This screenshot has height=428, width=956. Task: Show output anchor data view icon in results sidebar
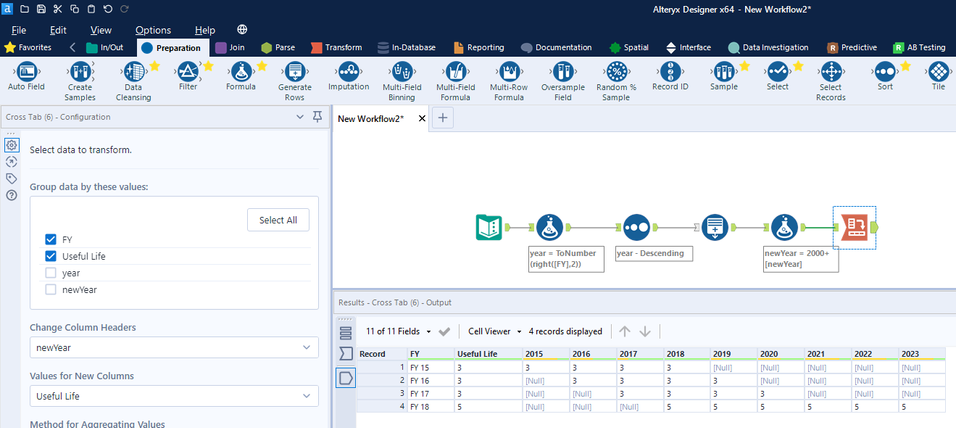click(x=346, y=379)
